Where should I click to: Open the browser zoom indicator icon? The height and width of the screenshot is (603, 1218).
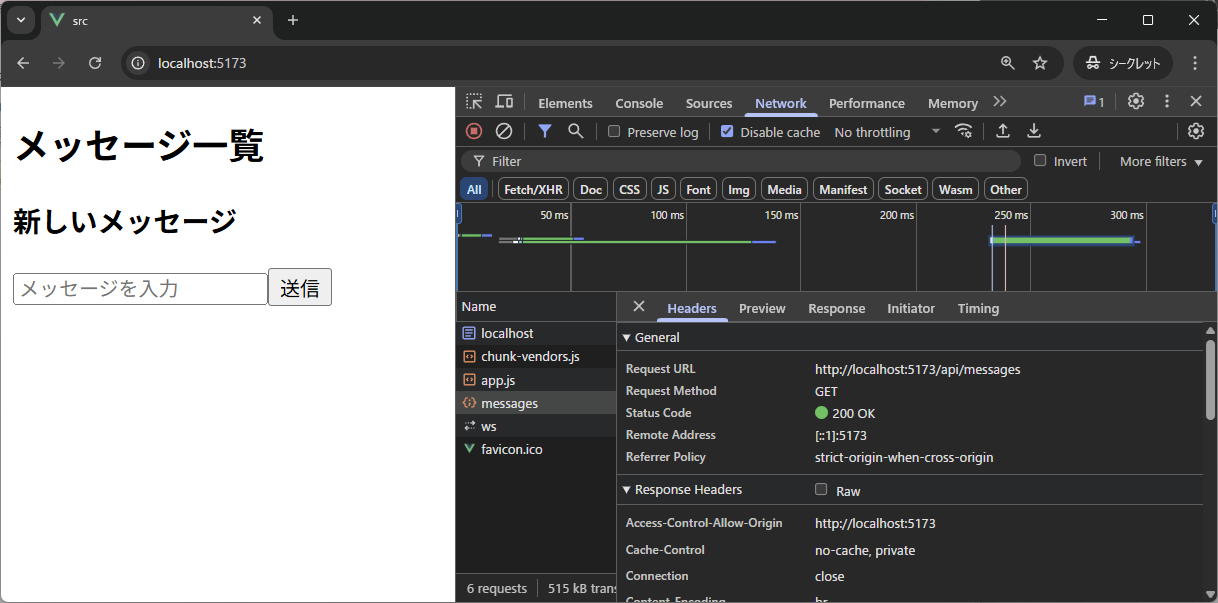tap(1008, 63)
